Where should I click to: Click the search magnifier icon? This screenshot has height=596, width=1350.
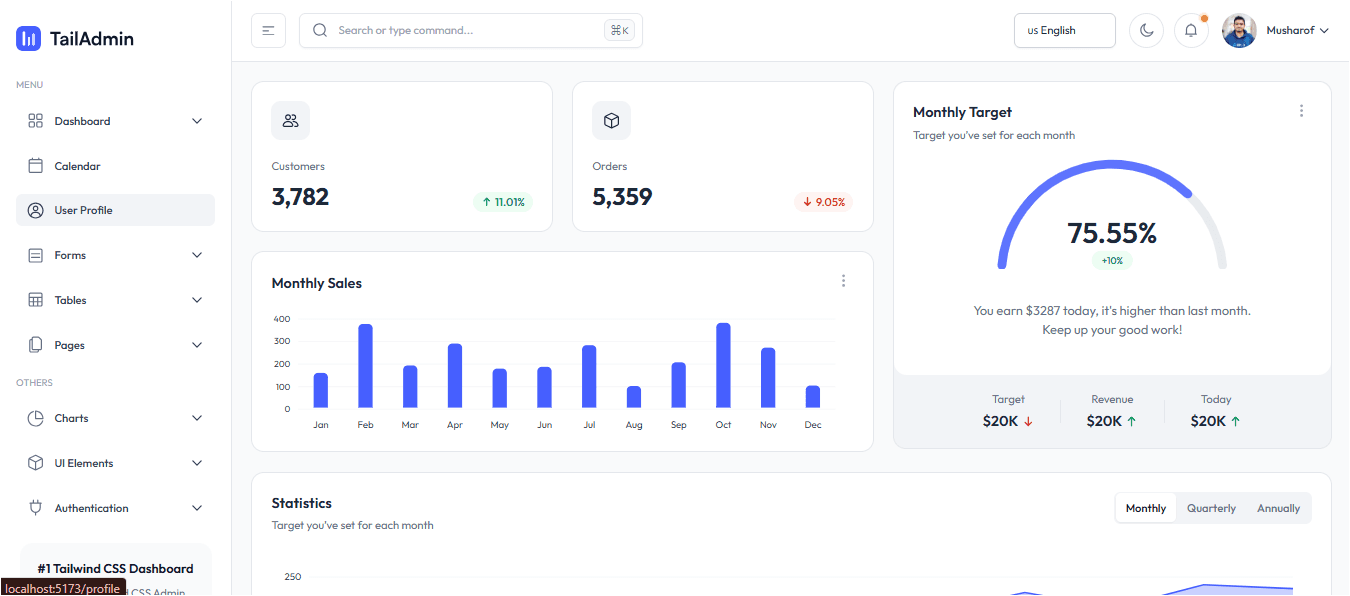[x=320, y=30]
